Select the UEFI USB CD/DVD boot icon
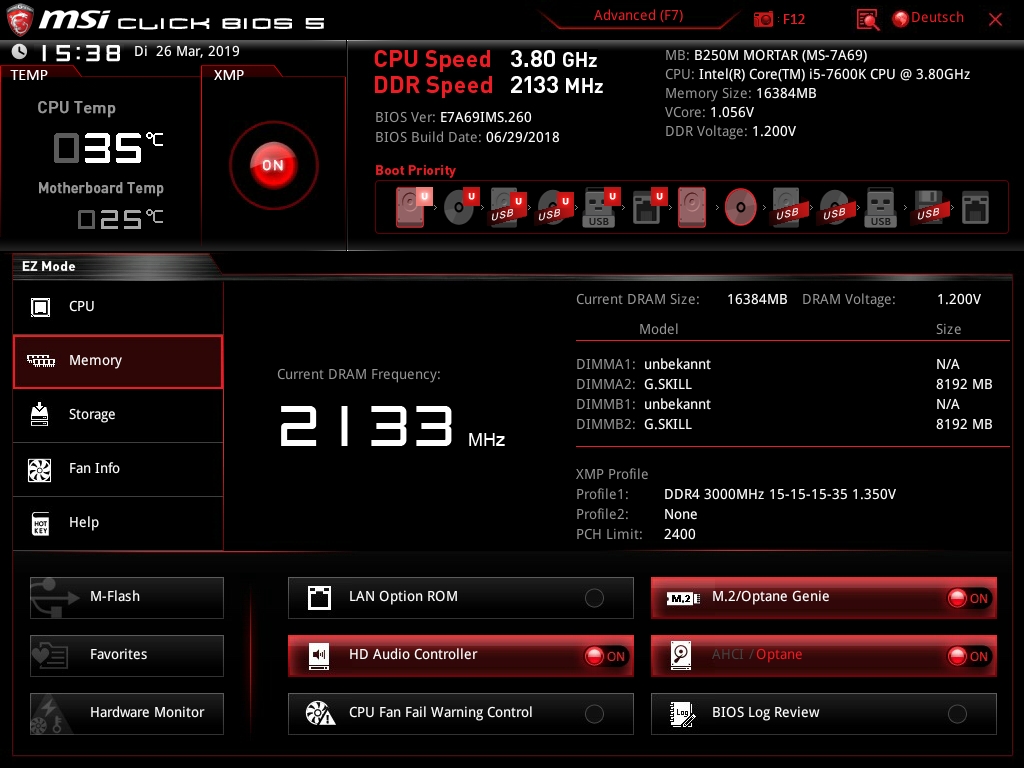This screenshot has height=768, width=1024. pos(555,208)
